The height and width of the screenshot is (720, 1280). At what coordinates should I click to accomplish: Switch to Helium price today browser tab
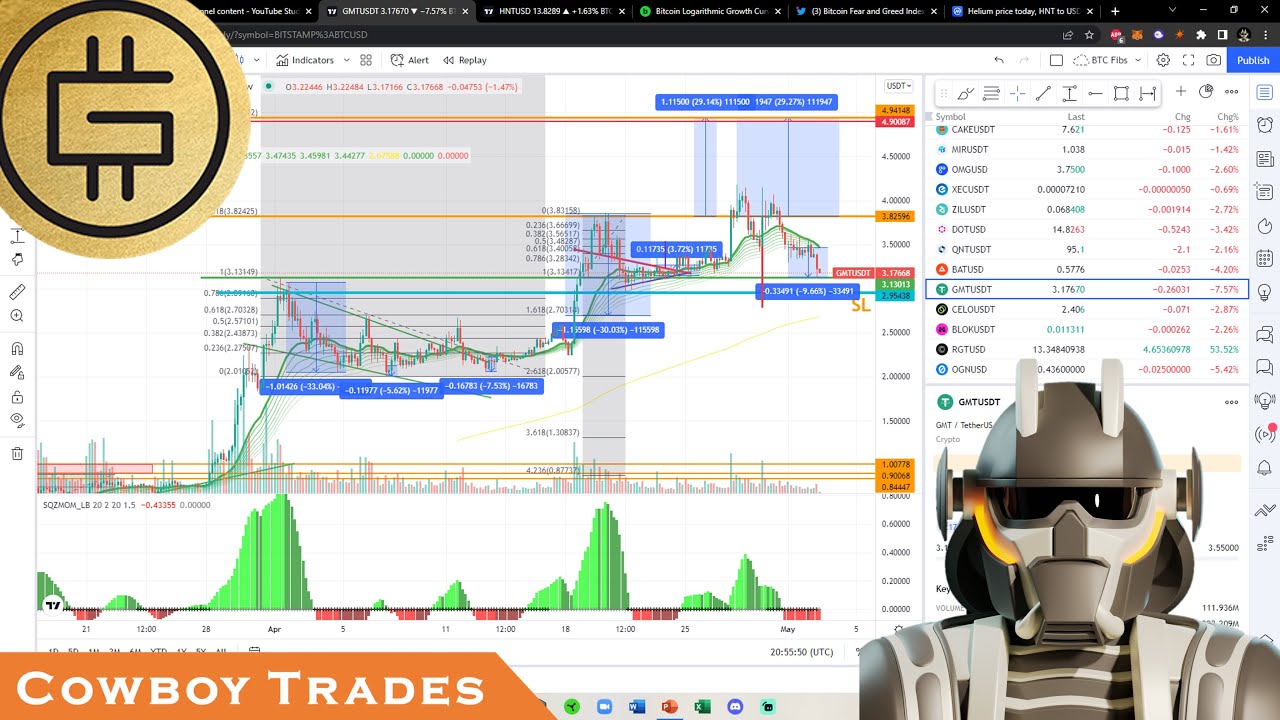[x=1022, y=11]
